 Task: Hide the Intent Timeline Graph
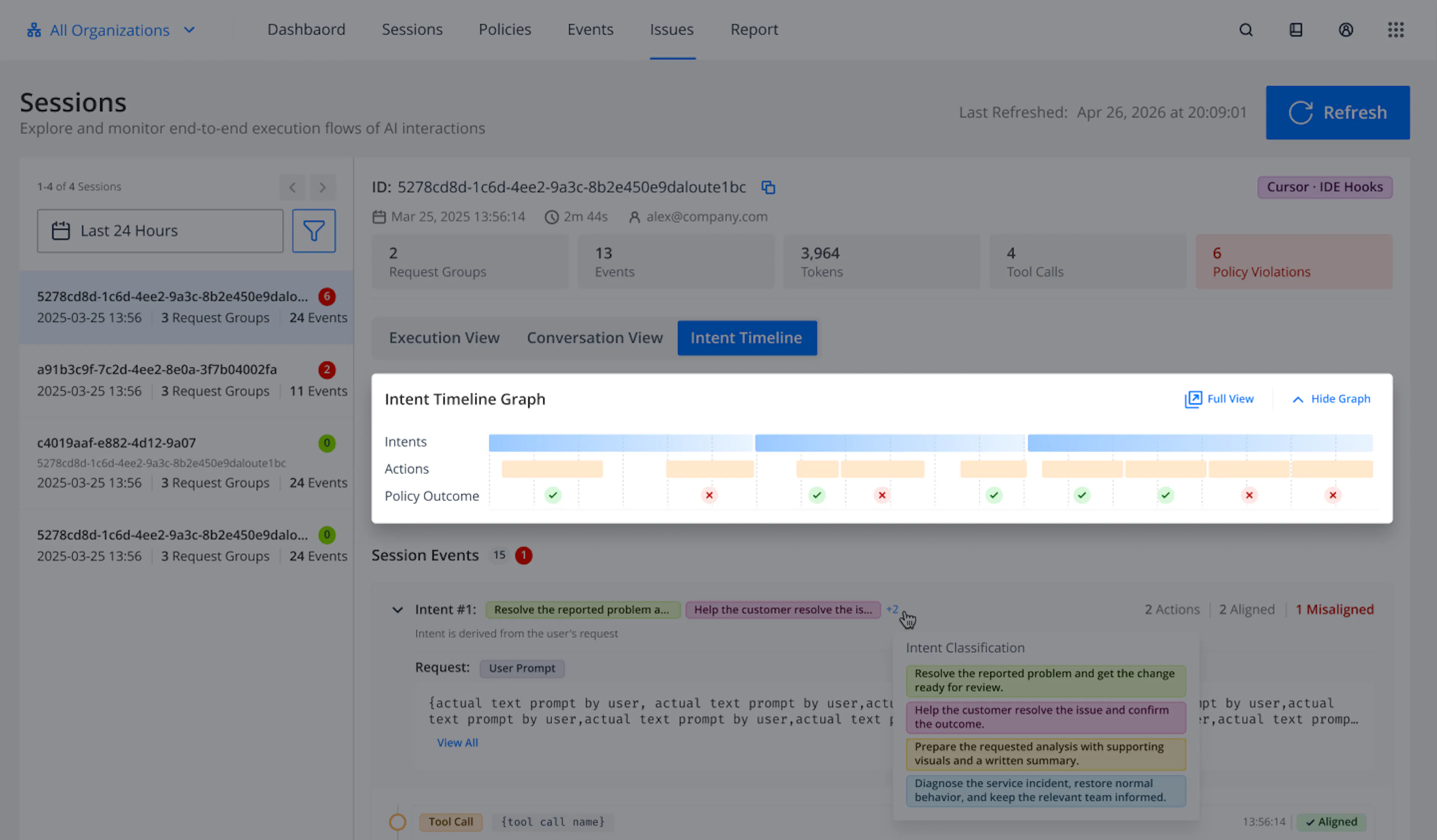click(x=1331, y=398)
